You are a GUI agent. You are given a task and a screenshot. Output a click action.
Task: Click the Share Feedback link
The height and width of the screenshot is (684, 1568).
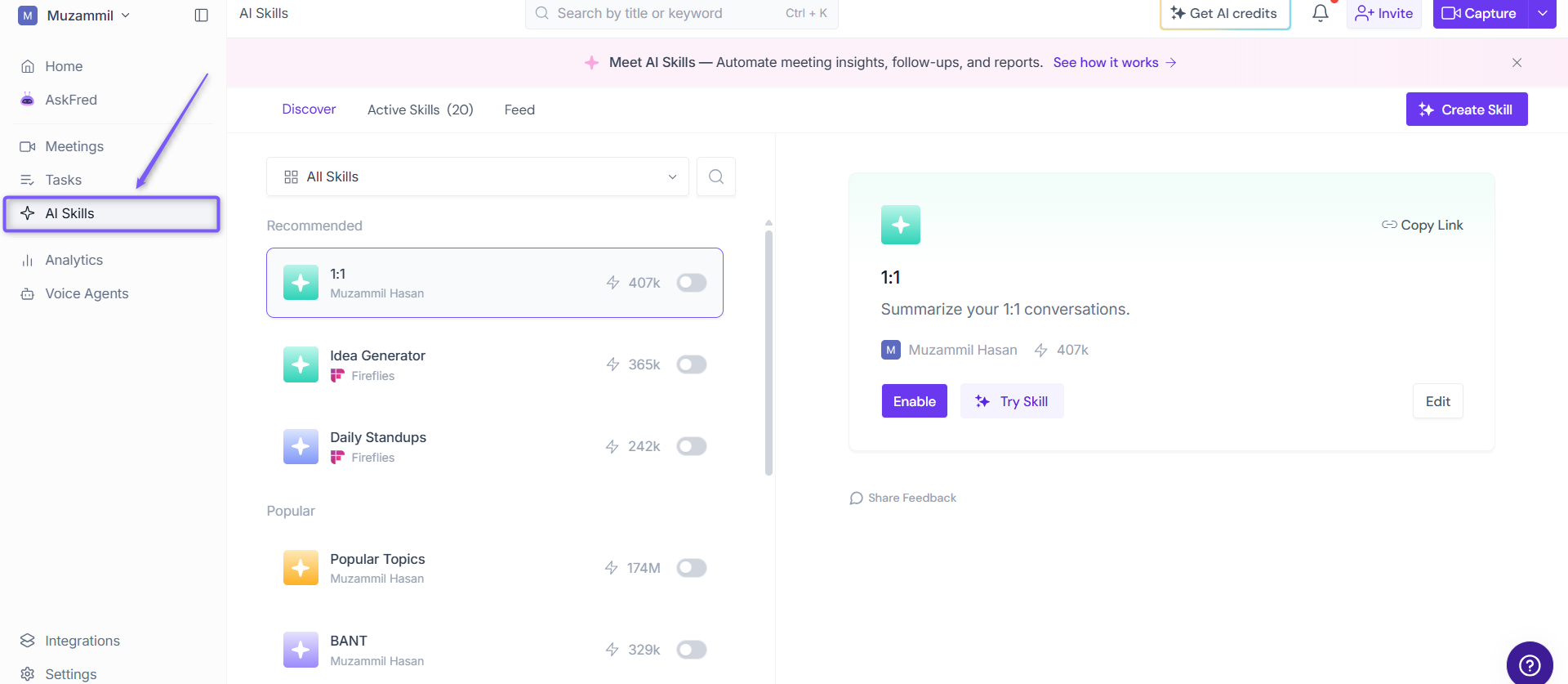[x=902, y=498]
